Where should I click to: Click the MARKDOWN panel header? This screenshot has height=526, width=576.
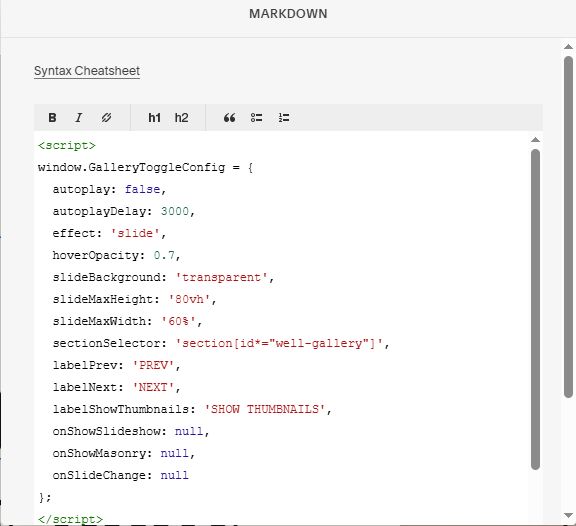point(288,14)
